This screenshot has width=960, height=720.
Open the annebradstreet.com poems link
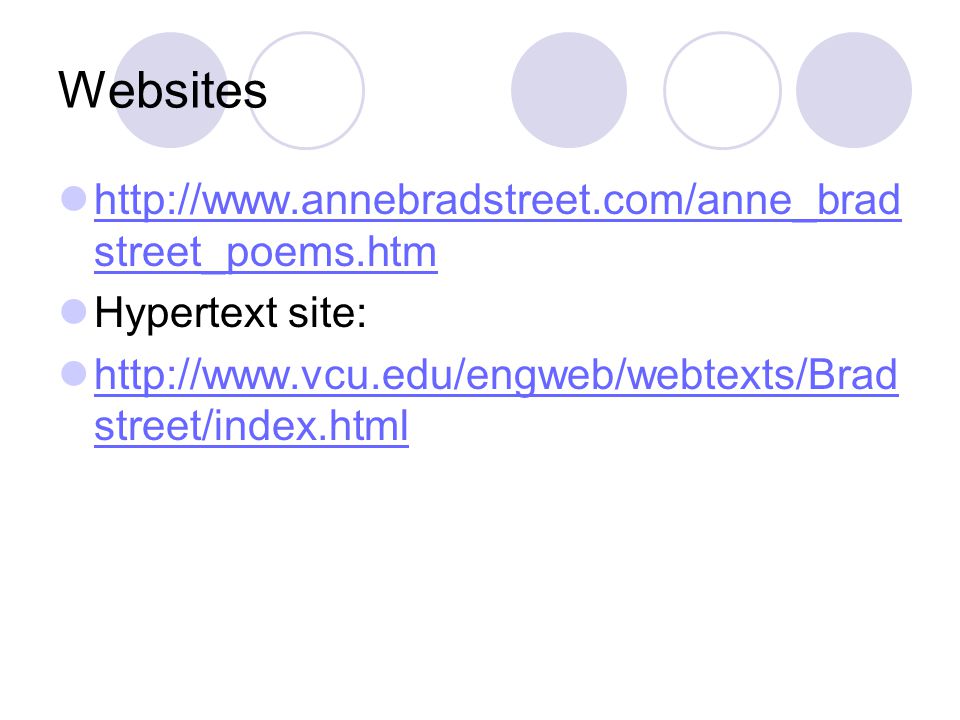click(x=497, y=225)
